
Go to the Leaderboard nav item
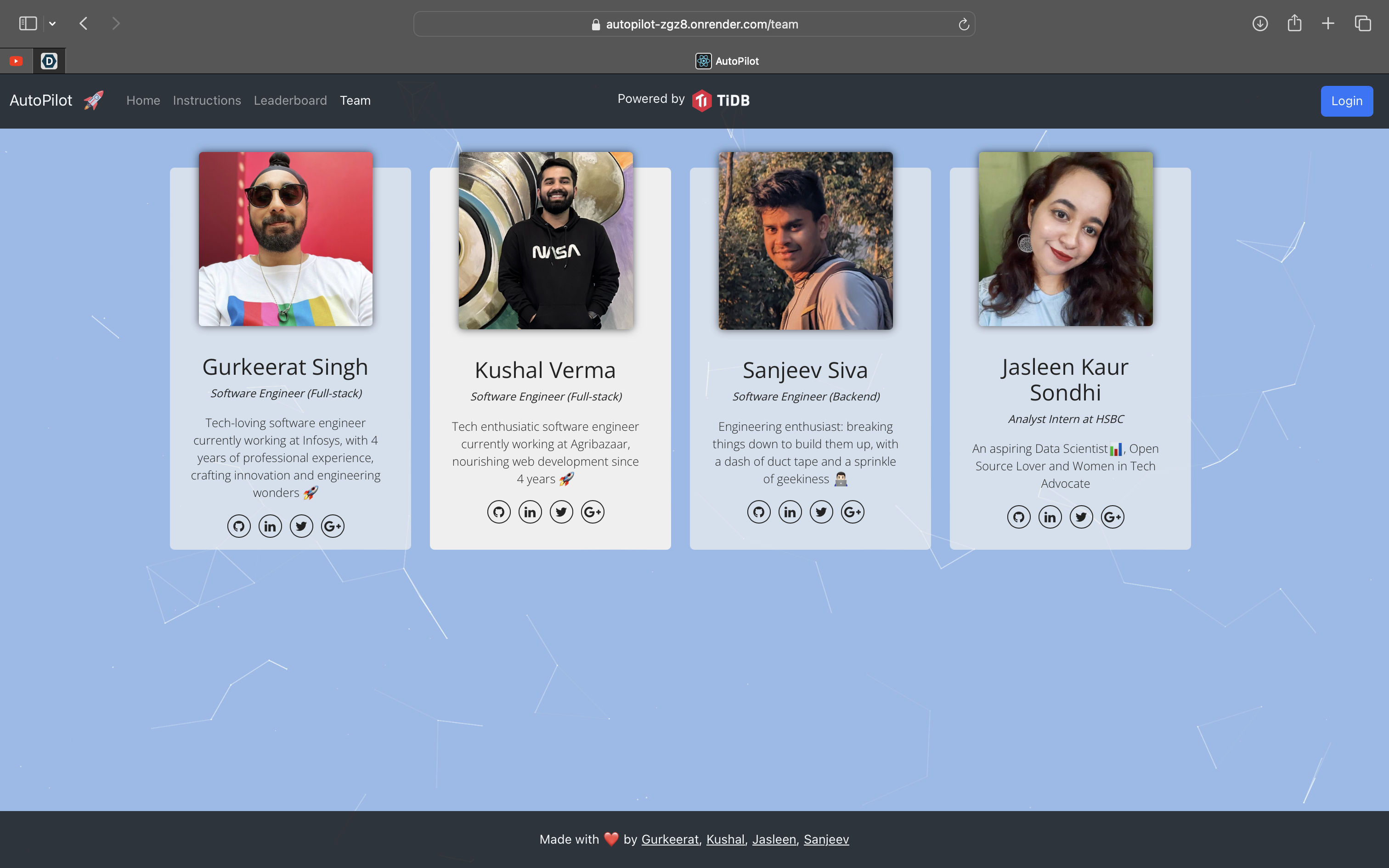(290, 101)
